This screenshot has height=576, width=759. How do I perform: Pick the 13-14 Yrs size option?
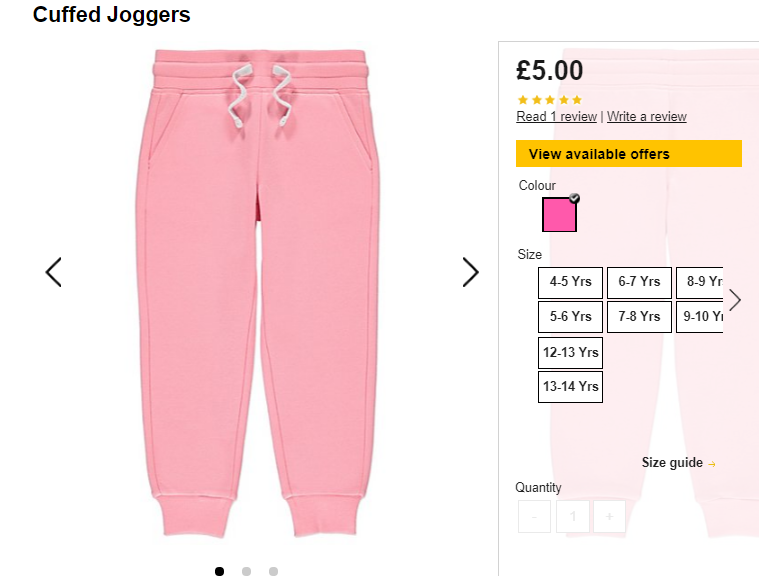coord(570,387)
